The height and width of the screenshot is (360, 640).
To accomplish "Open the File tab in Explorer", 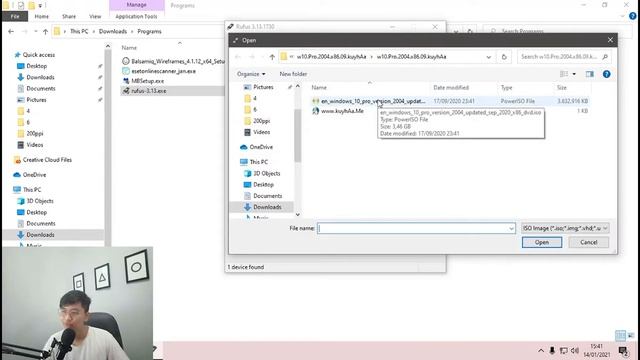I will click(x=15, y=16).
